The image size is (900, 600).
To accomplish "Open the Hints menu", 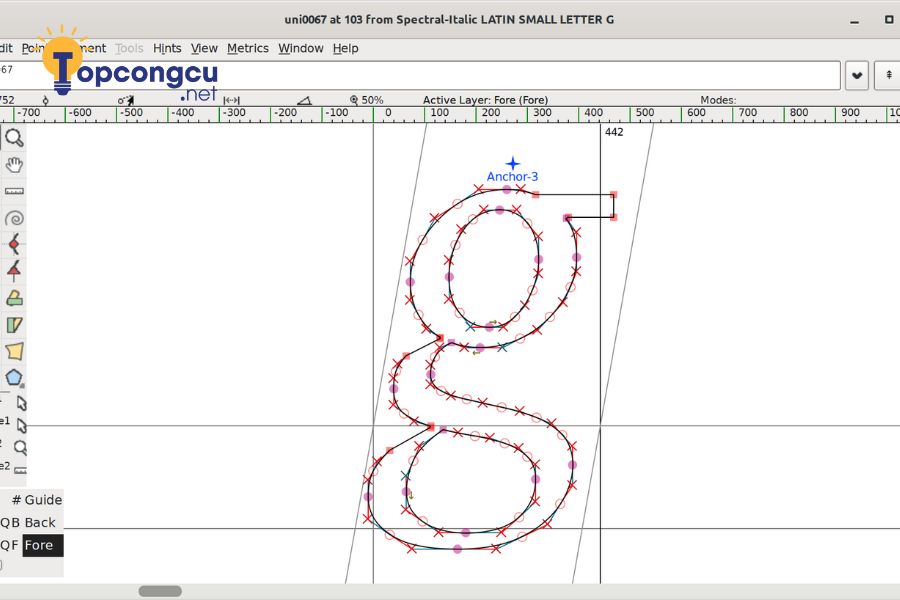I will pyautogui.click(x=167, y=48).
